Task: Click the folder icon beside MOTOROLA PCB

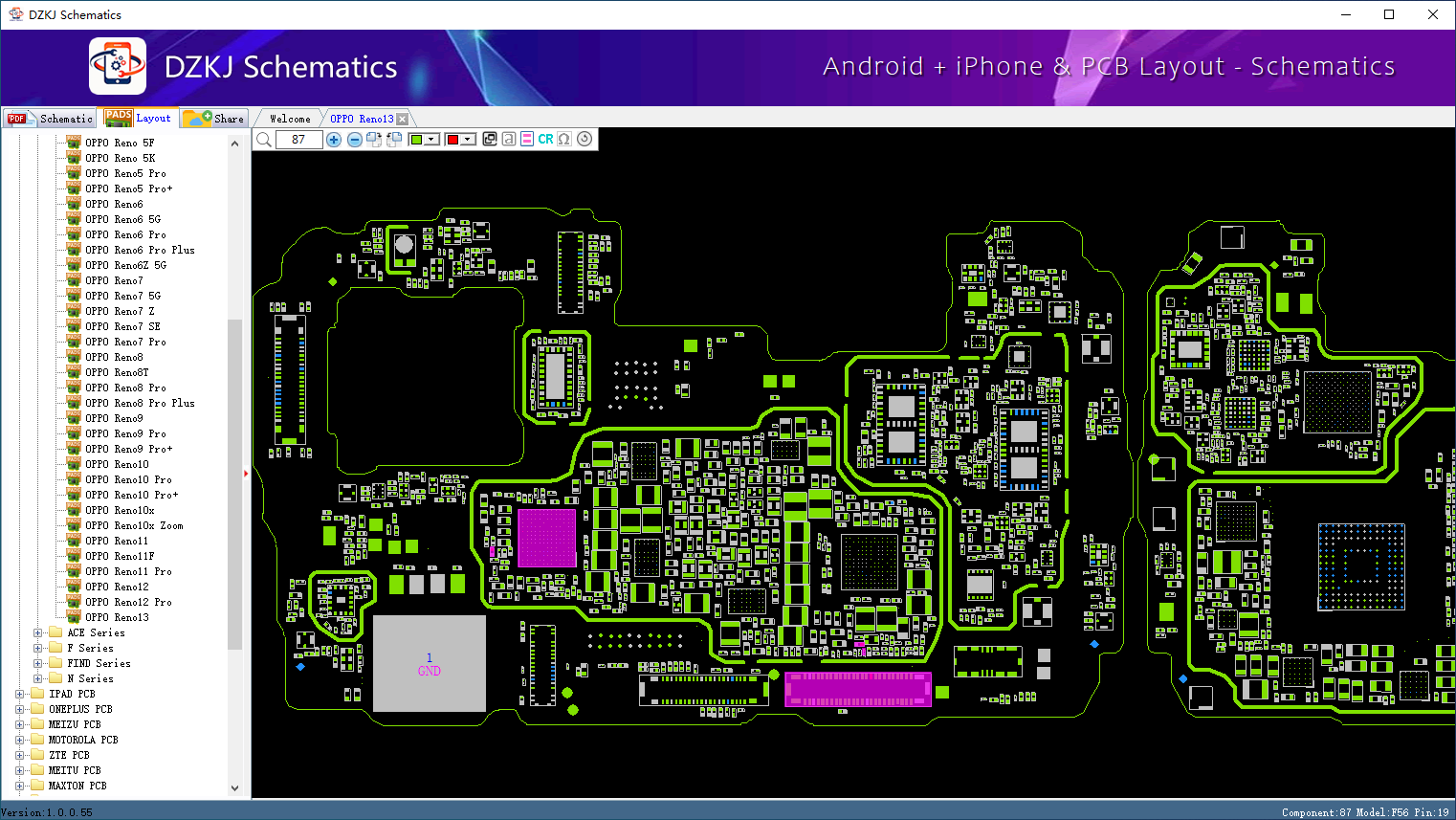Action: click(37, 740)
